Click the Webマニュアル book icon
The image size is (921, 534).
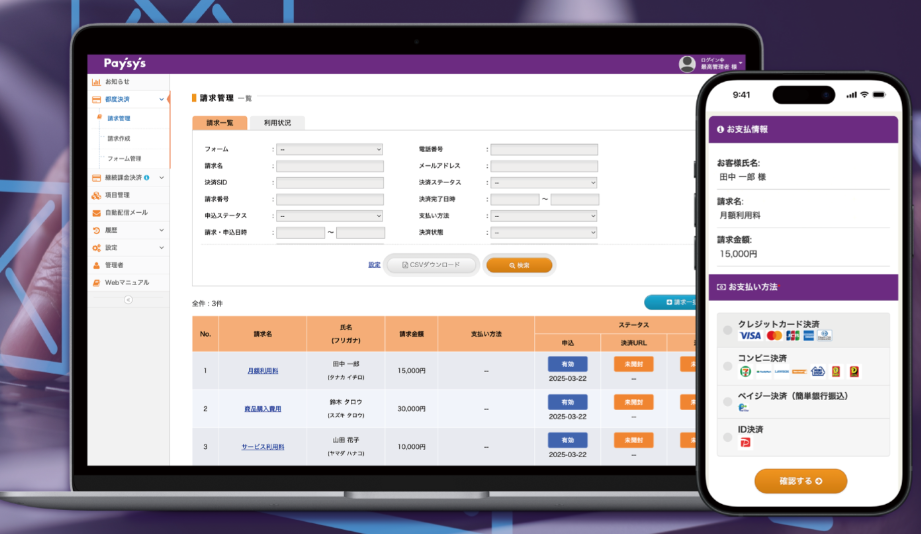(96, 283)
